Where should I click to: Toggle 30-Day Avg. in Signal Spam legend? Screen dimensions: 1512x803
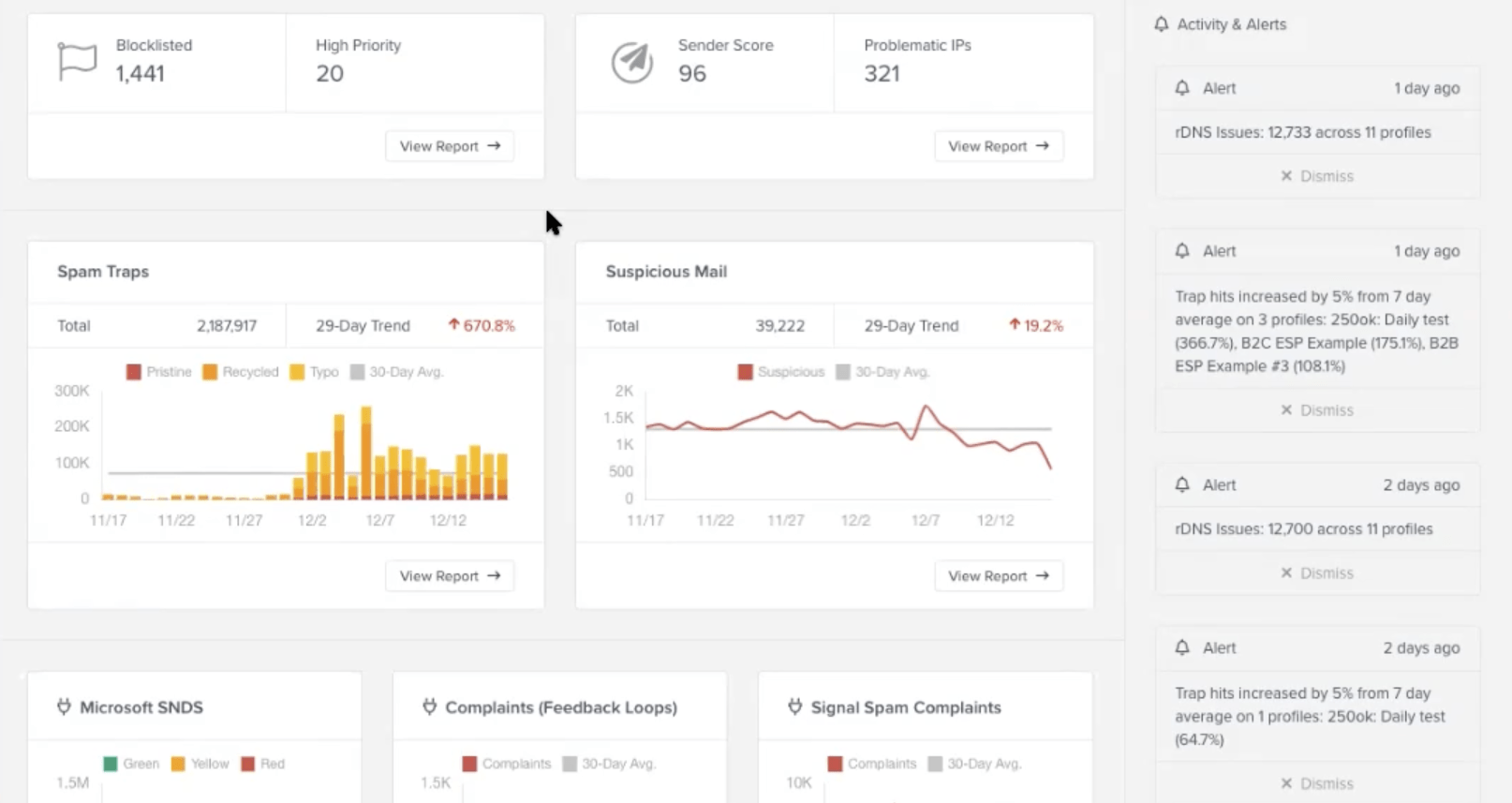point(974,764)
